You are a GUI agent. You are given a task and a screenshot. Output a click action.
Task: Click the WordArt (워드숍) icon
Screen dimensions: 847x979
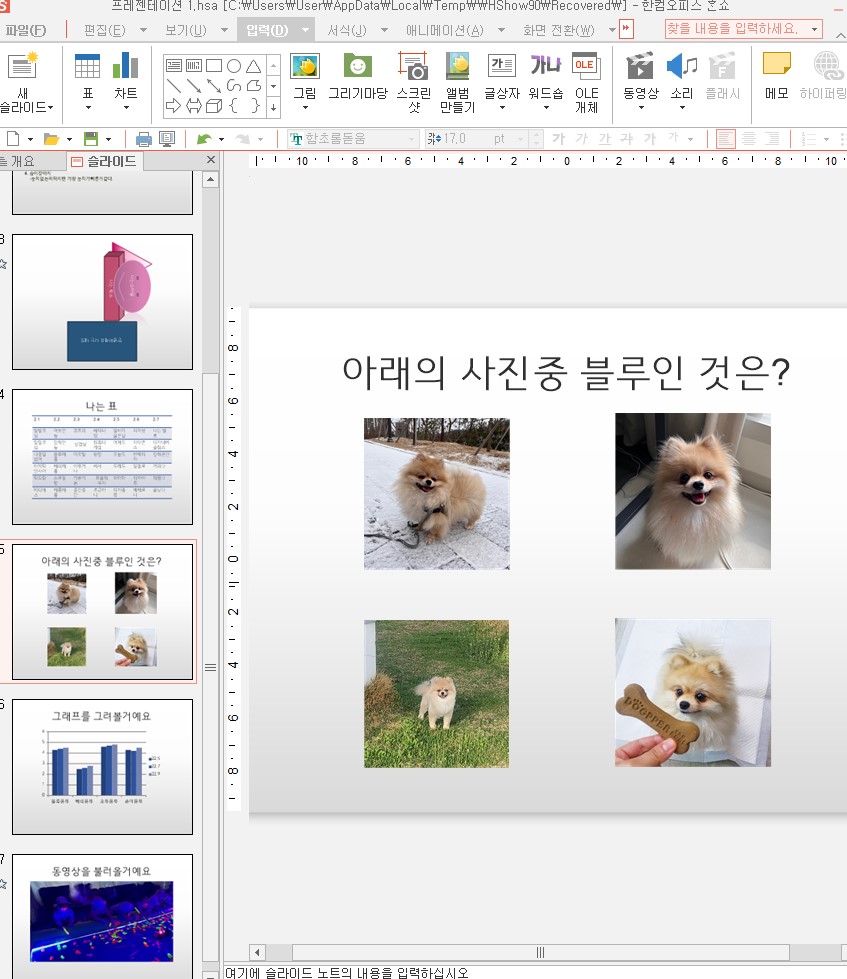pos(546,65)
